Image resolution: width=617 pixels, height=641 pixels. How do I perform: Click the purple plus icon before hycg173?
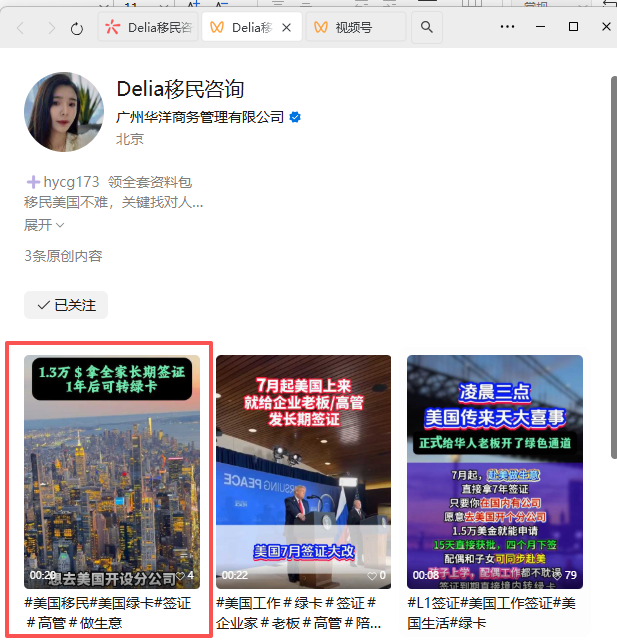pyautogui.click(x=33, y=182)
